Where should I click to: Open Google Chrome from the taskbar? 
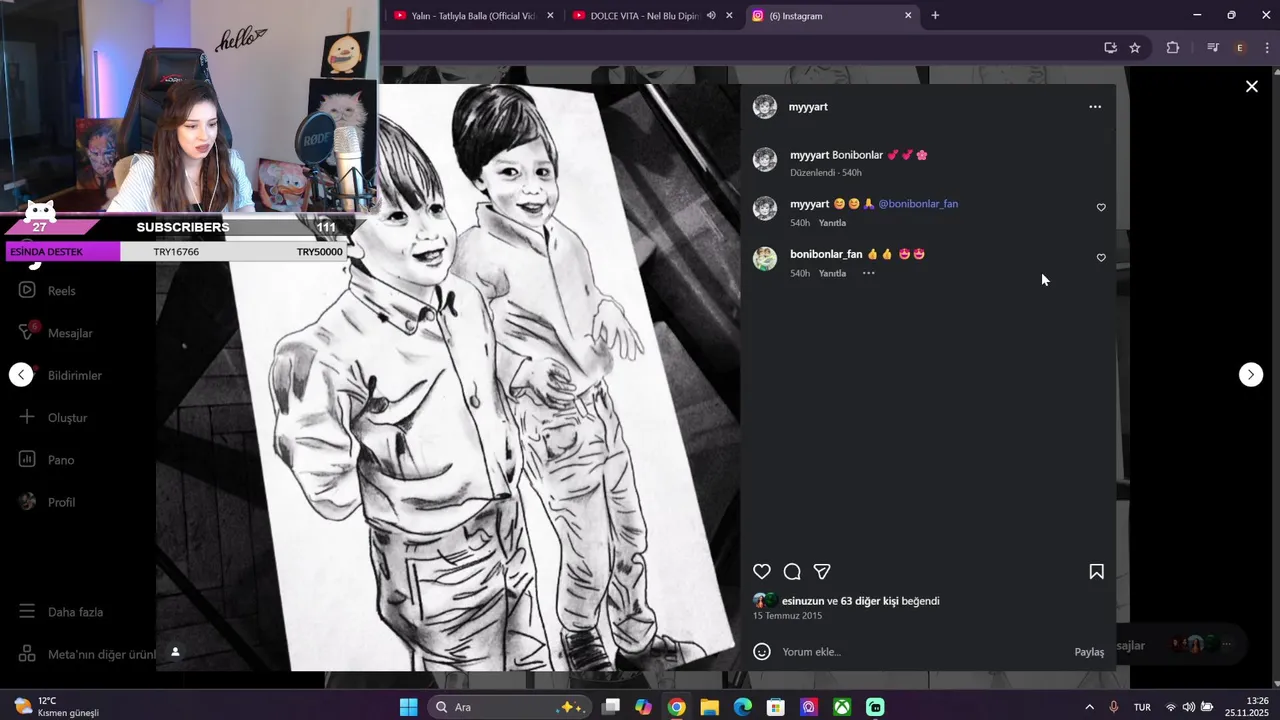coord(676,707)
